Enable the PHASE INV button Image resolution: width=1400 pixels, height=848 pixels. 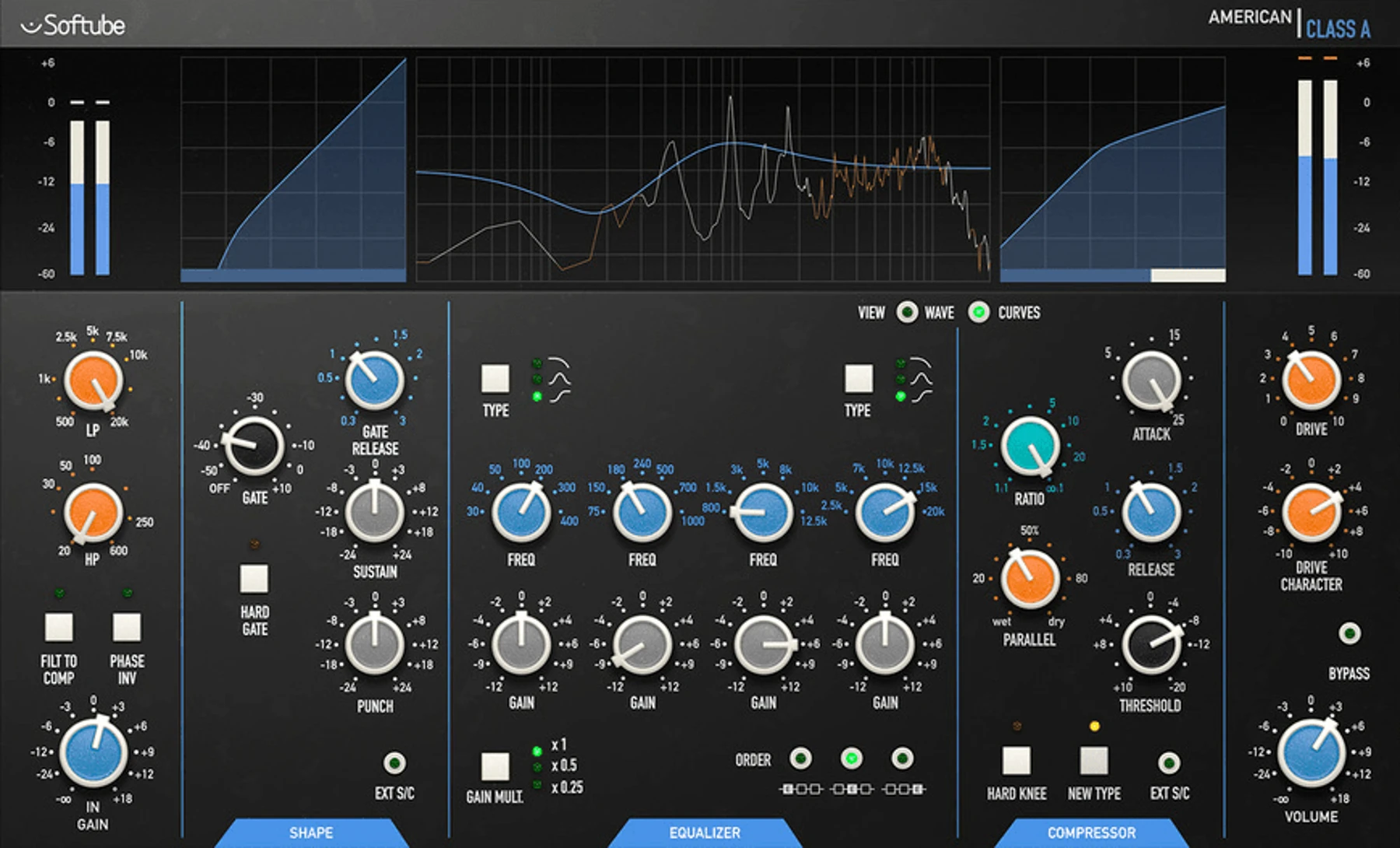[127, 627]
